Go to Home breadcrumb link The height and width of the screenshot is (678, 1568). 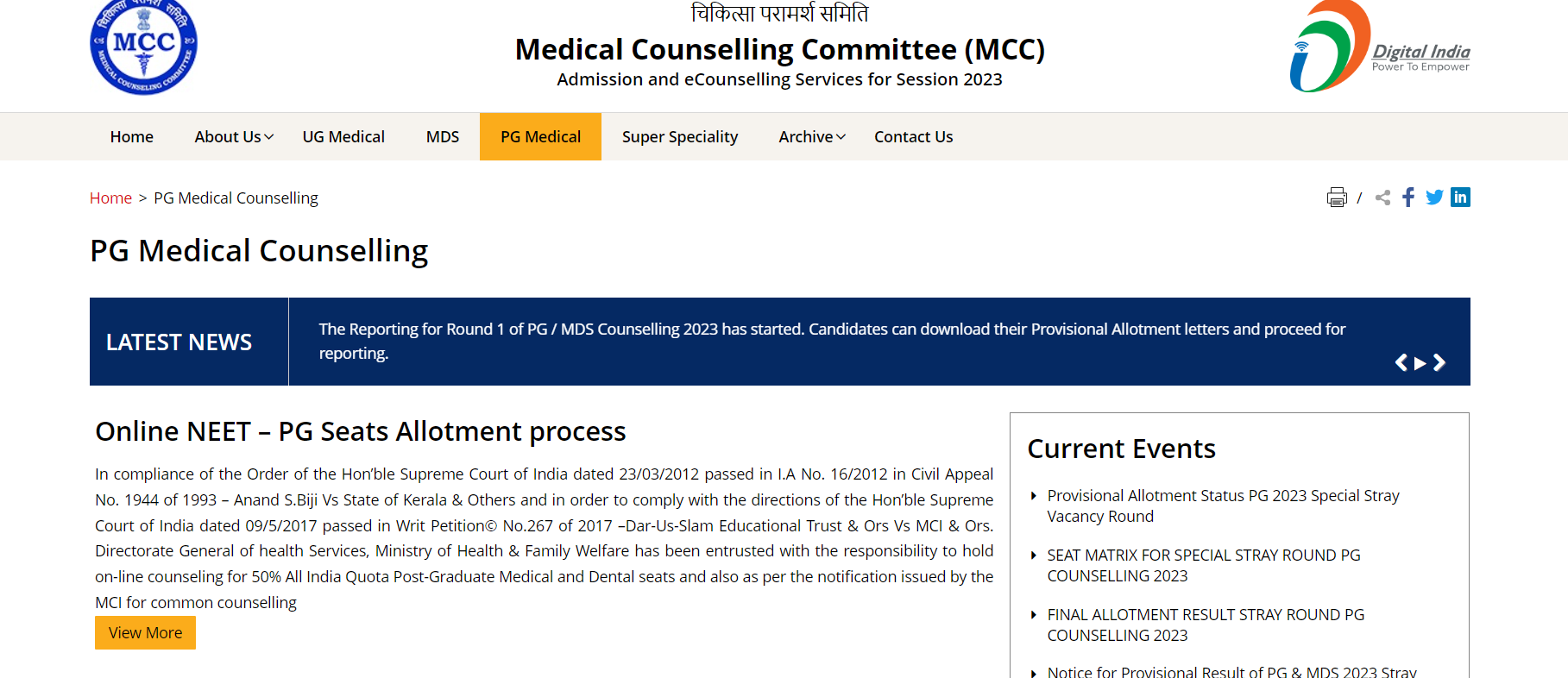coord(110,198)
